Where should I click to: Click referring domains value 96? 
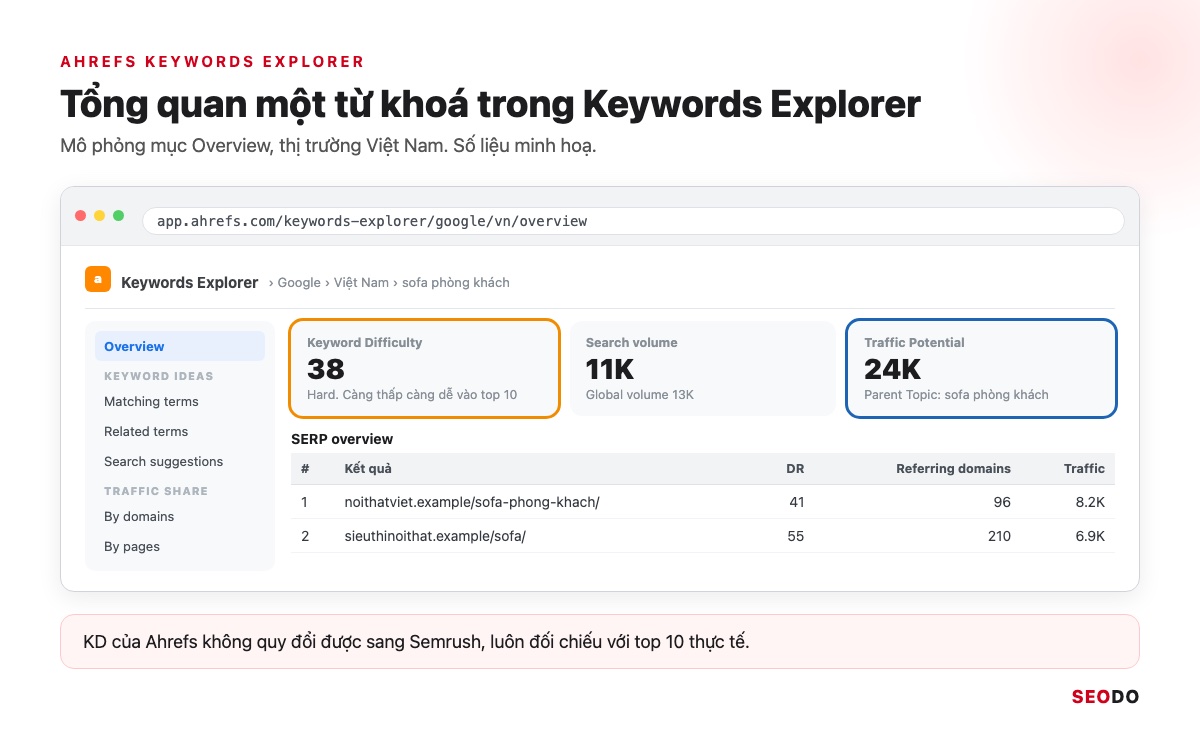[x=1002, y=502]
